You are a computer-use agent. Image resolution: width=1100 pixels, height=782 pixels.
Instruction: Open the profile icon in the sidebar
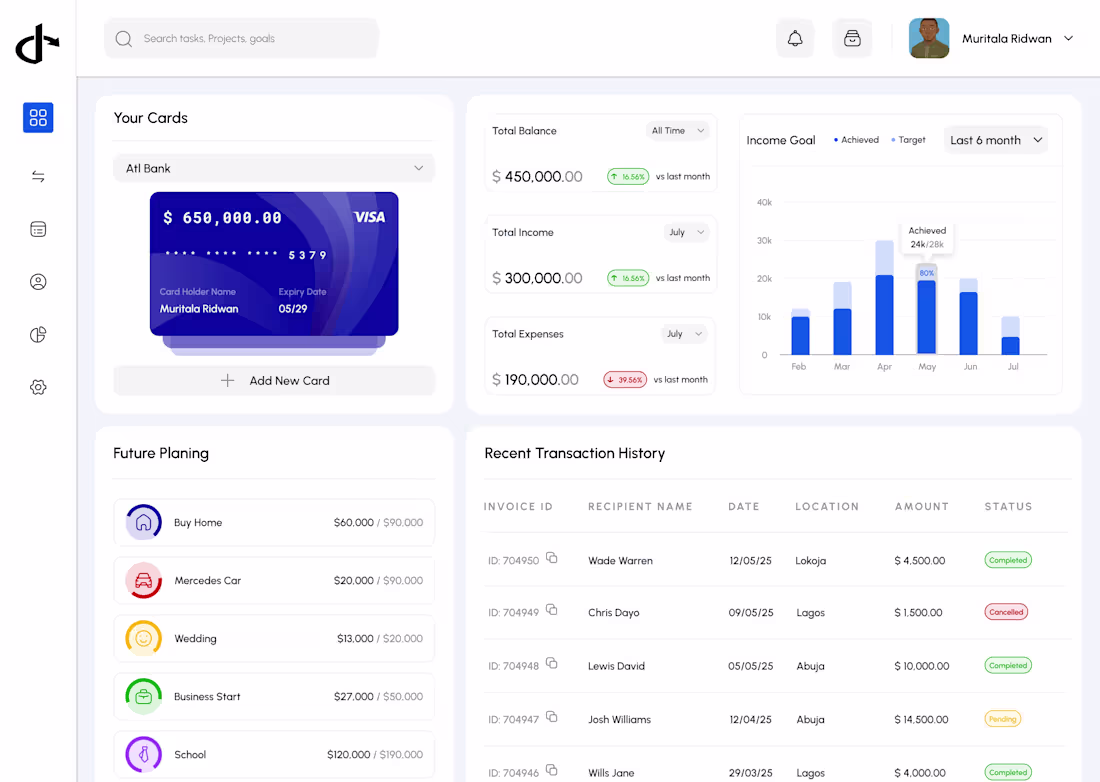pos(38,281)
